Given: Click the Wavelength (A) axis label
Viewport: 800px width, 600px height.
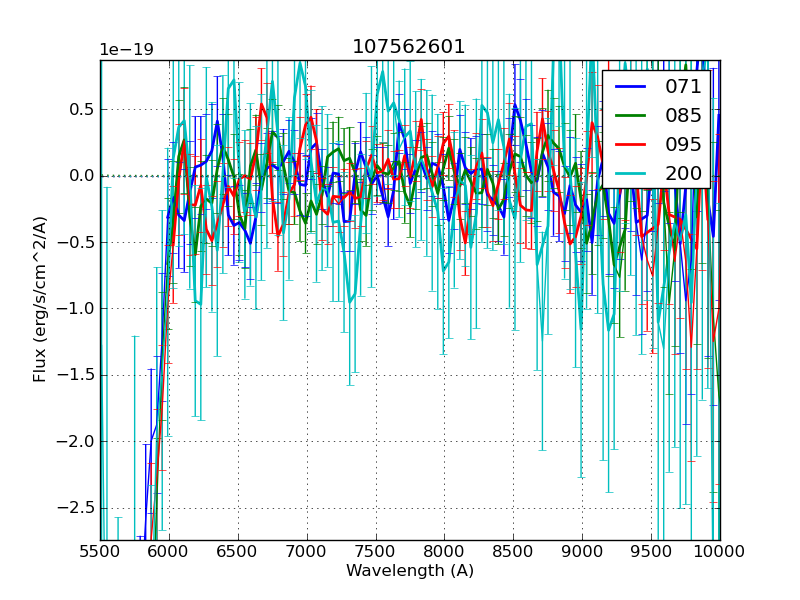Looking at the screenshot, I should click(410, 571).
